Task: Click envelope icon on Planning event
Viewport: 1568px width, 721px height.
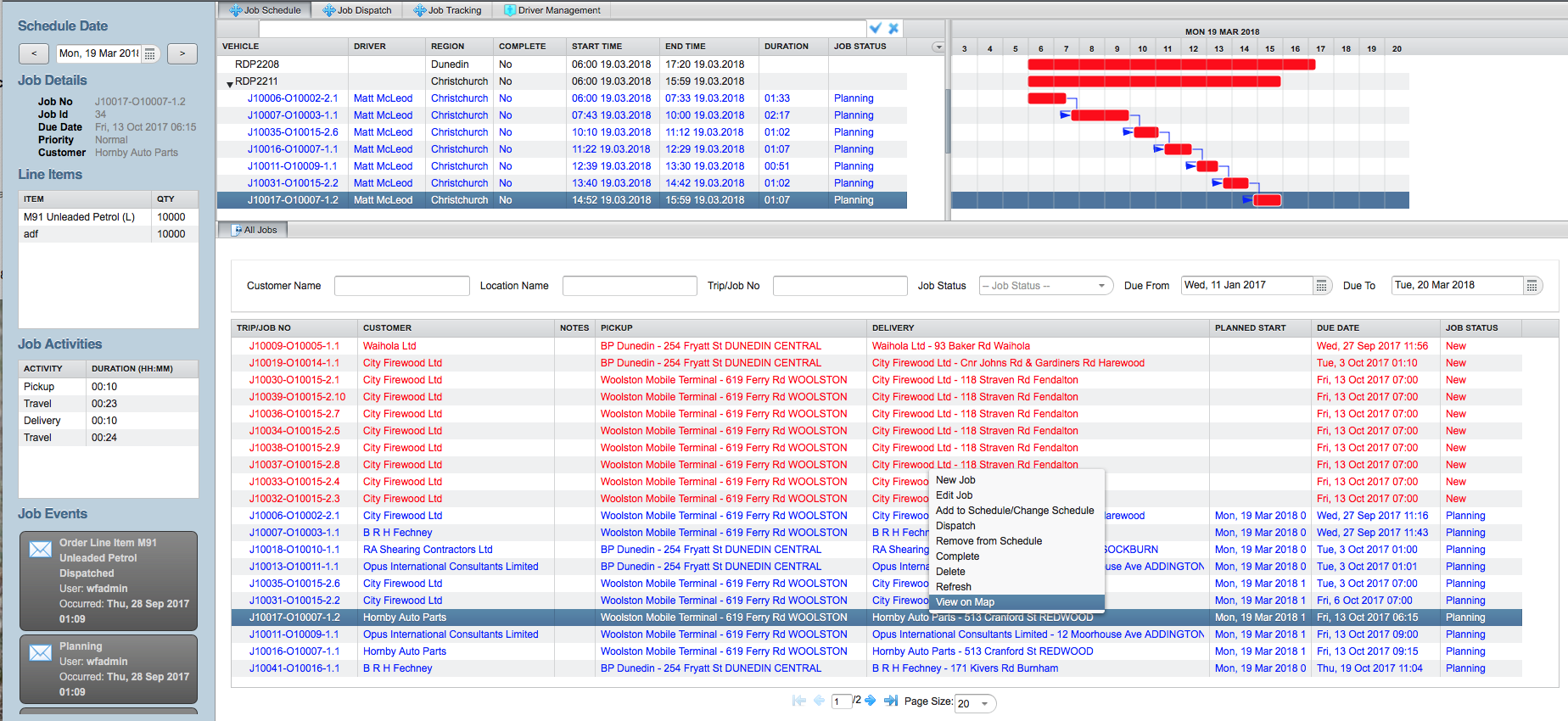Action: click(41, 652)
